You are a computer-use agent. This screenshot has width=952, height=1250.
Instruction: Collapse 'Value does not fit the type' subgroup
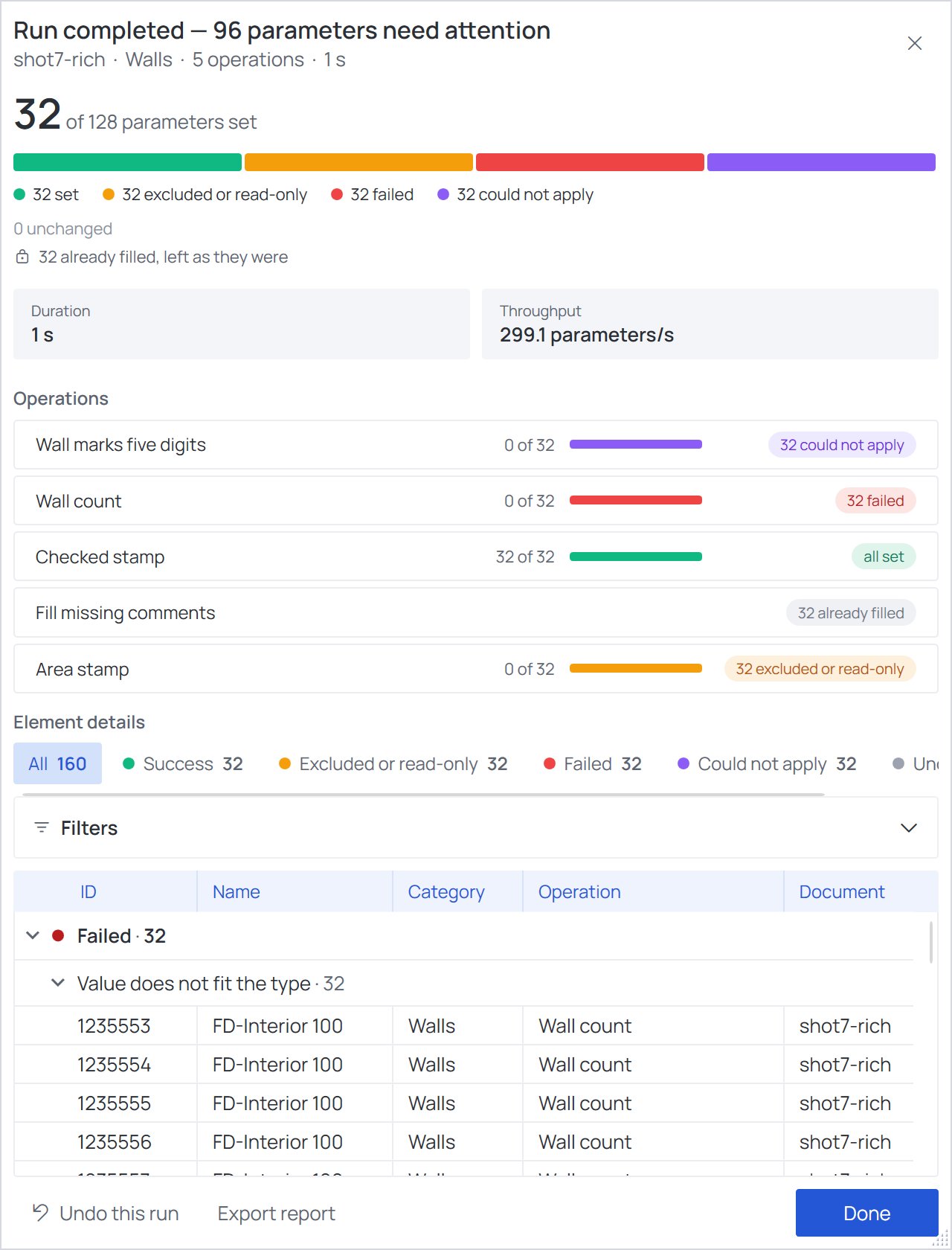(x=57, y=983)
